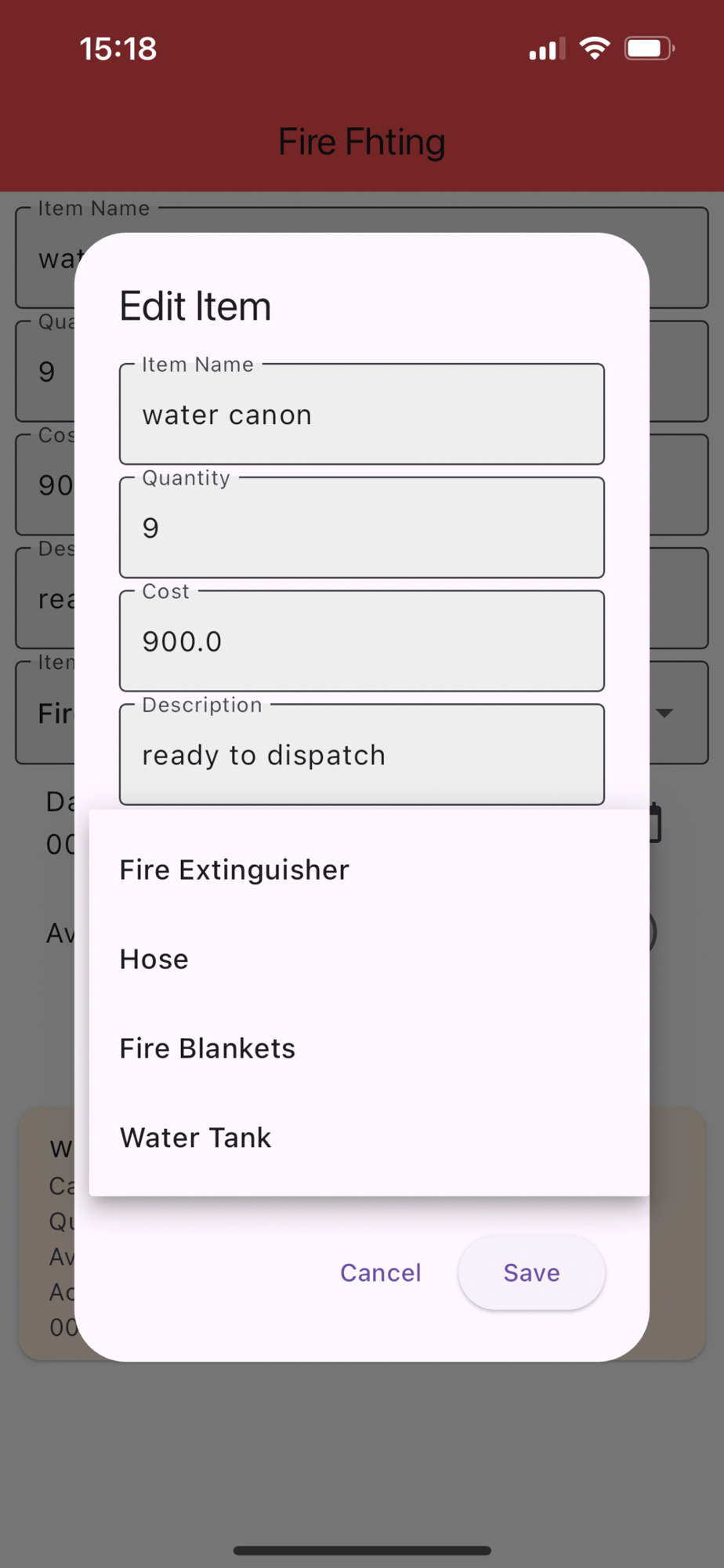The image size is (724, 1568).
Task: Toggle the availability switch behind the dialog
Action: (x=652, y=932)
